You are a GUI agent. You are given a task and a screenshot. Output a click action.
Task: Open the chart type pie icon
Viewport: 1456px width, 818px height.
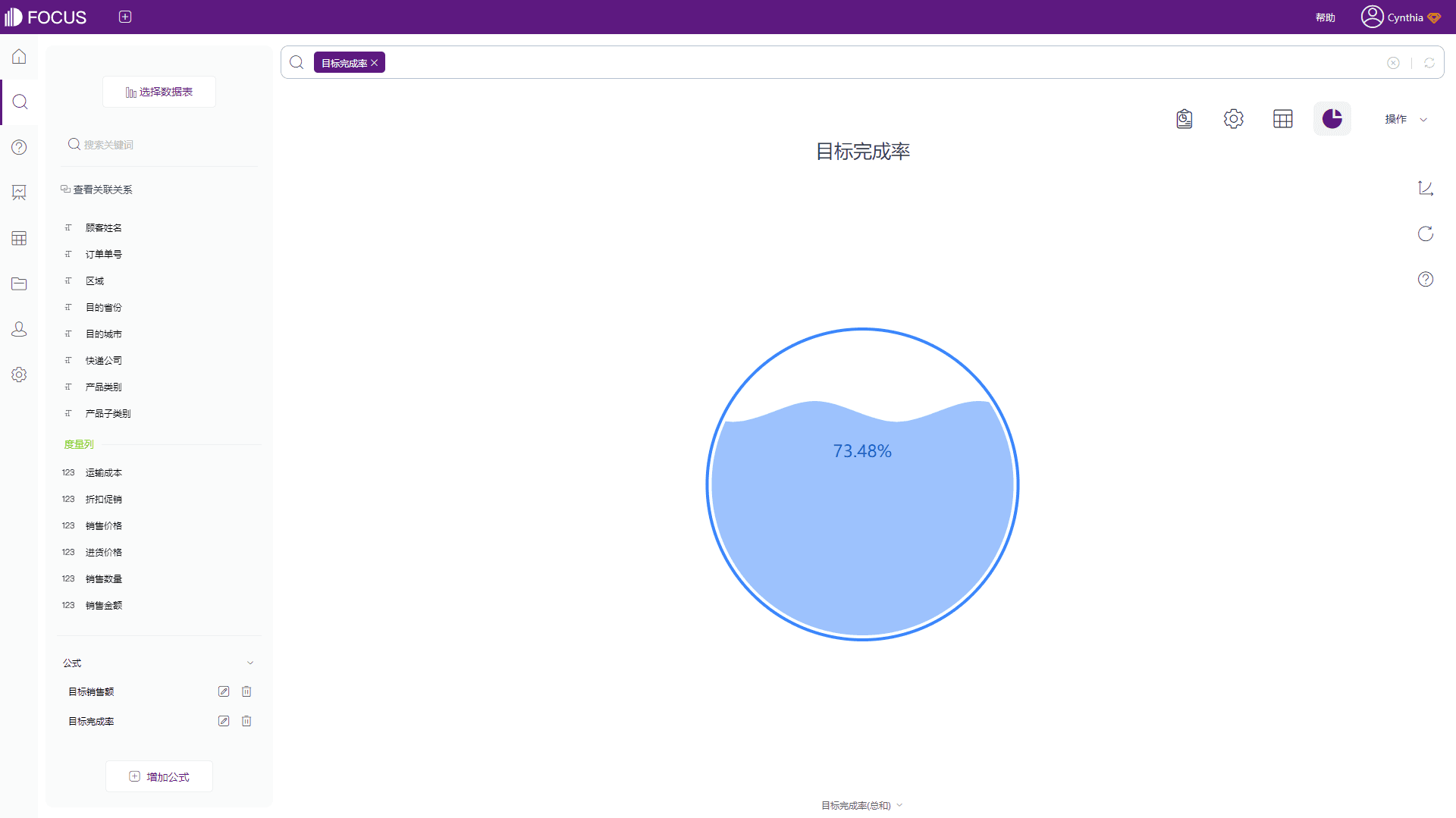(1332, 119)
